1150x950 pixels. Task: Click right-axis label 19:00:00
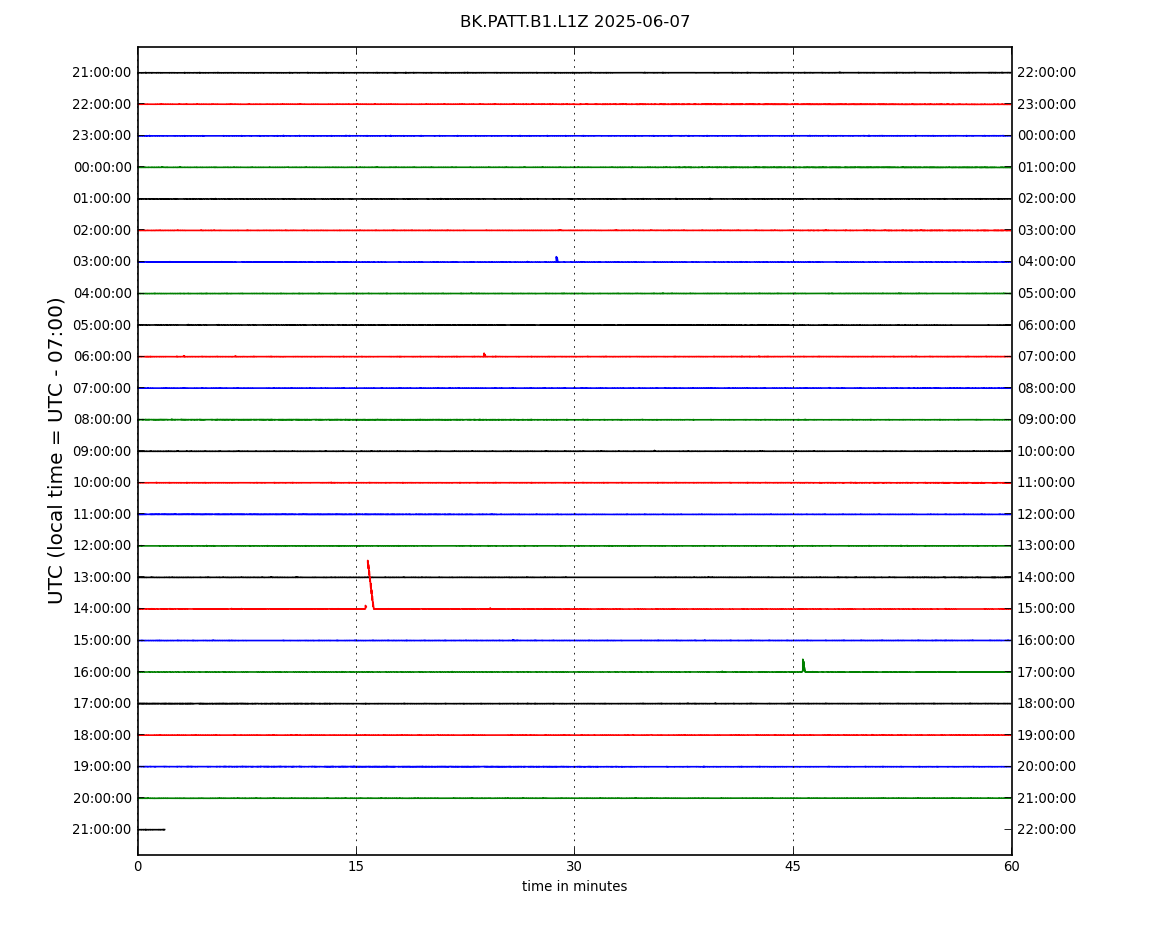(x=1047, y=735)
